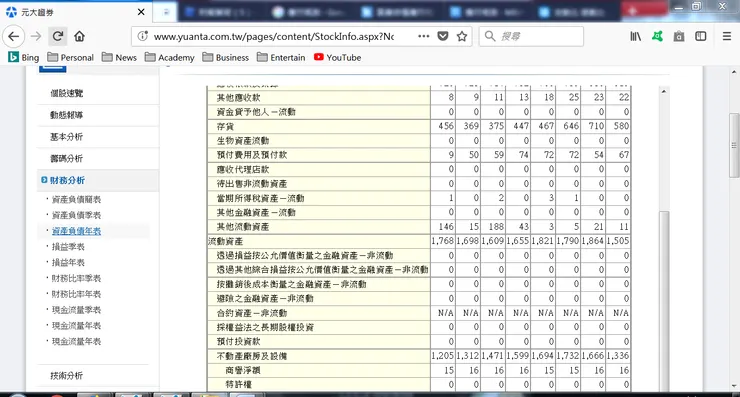This screenshot has width=740, height=397.
Task: Open the Firefox hamburger menu
Action: click(x=727, y=36)
